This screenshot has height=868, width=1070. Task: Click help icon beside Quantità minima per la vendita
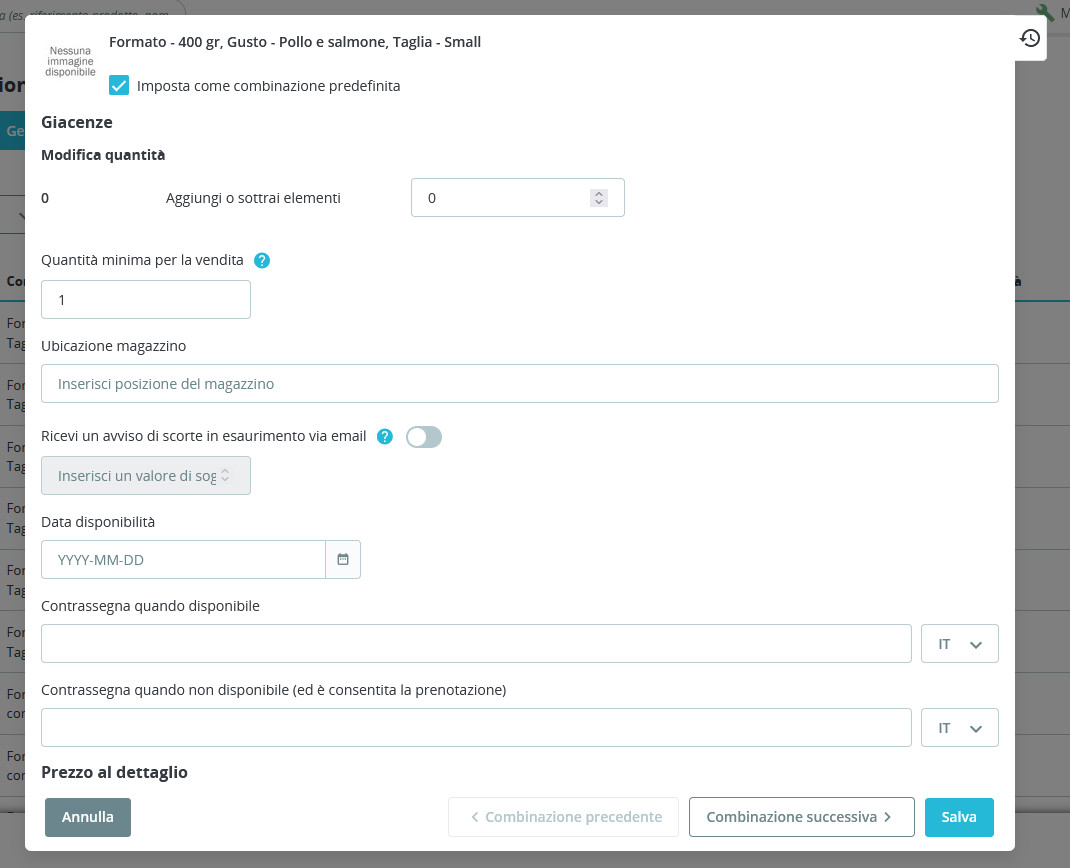pyautogui.click(x=262, y=261)
